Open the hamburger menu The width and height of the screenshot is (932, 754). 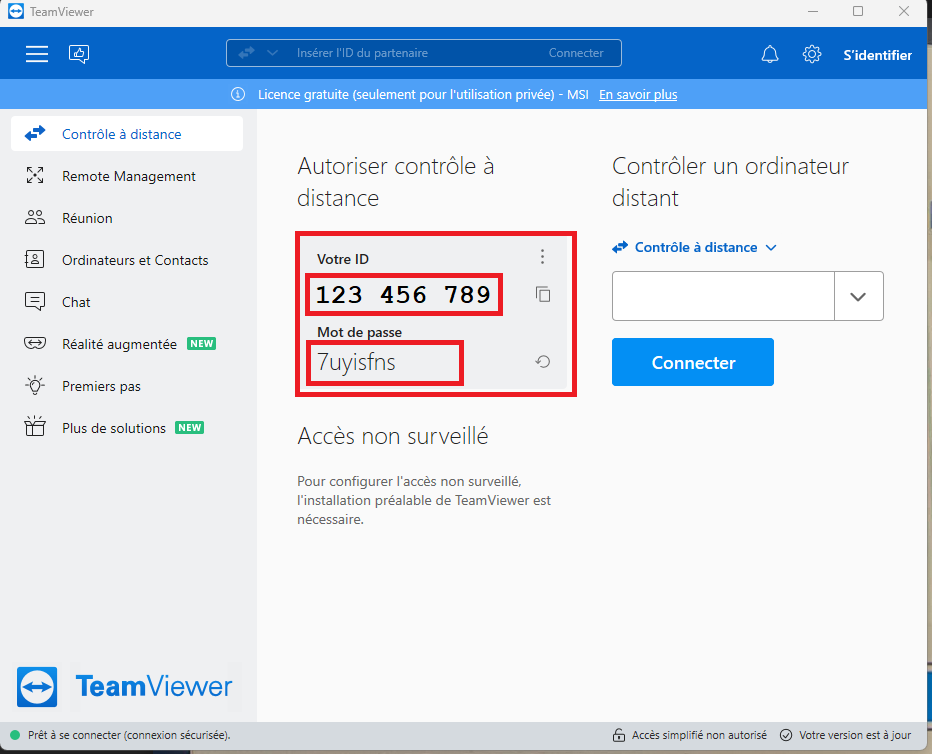click(37, 54)
